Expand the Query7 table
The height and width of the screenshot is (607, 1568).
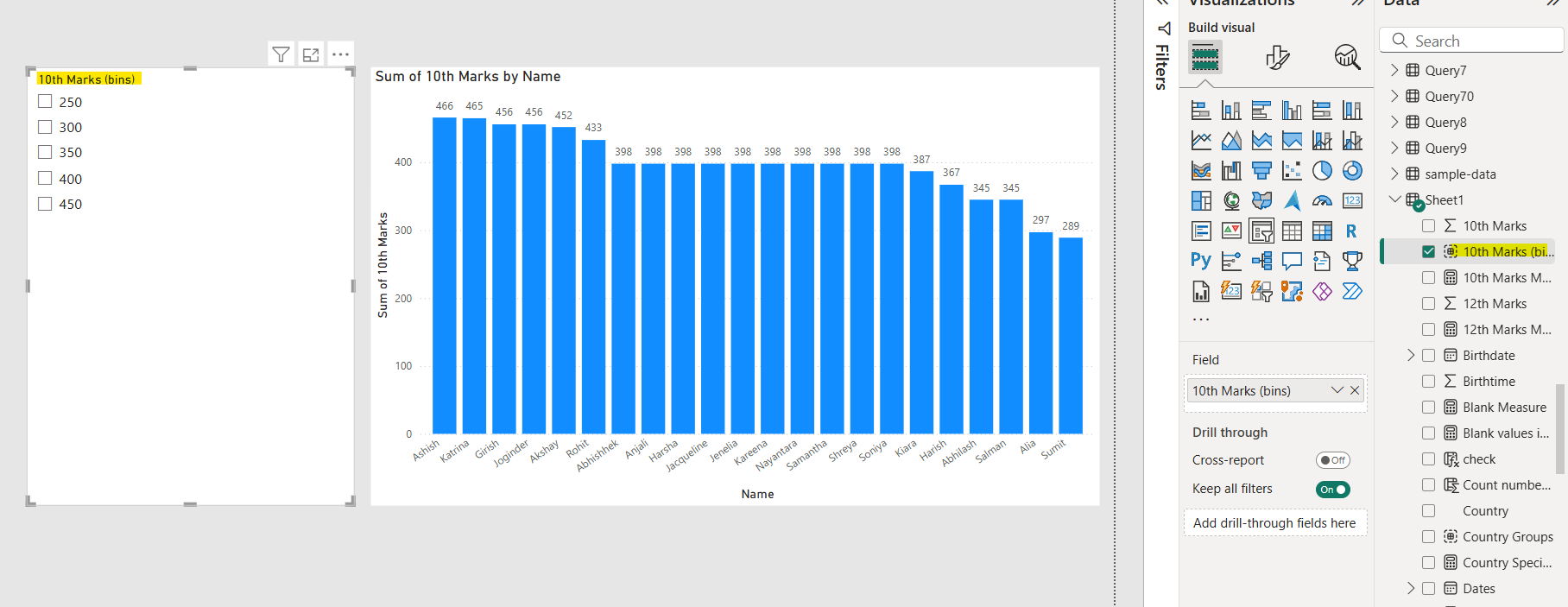point(1394,70)
